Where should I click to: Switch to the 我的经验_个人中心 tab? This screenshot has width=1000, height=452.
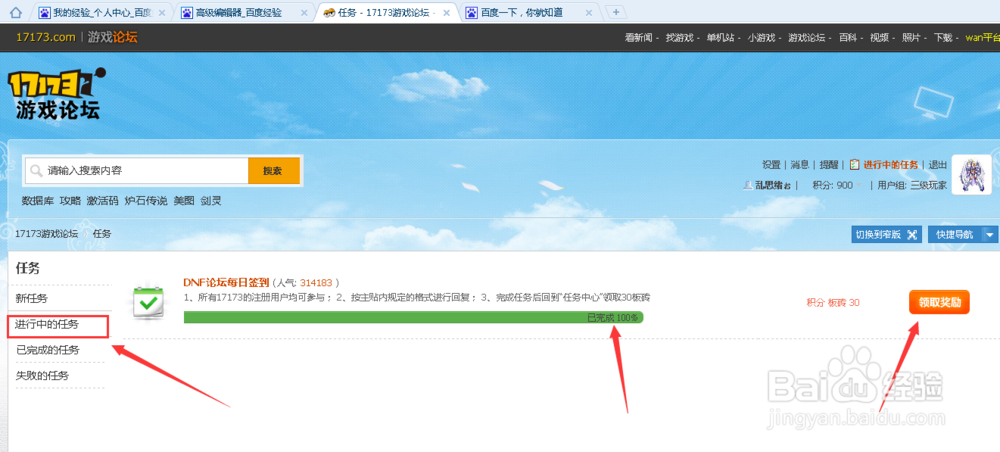(x=101, y=13)
